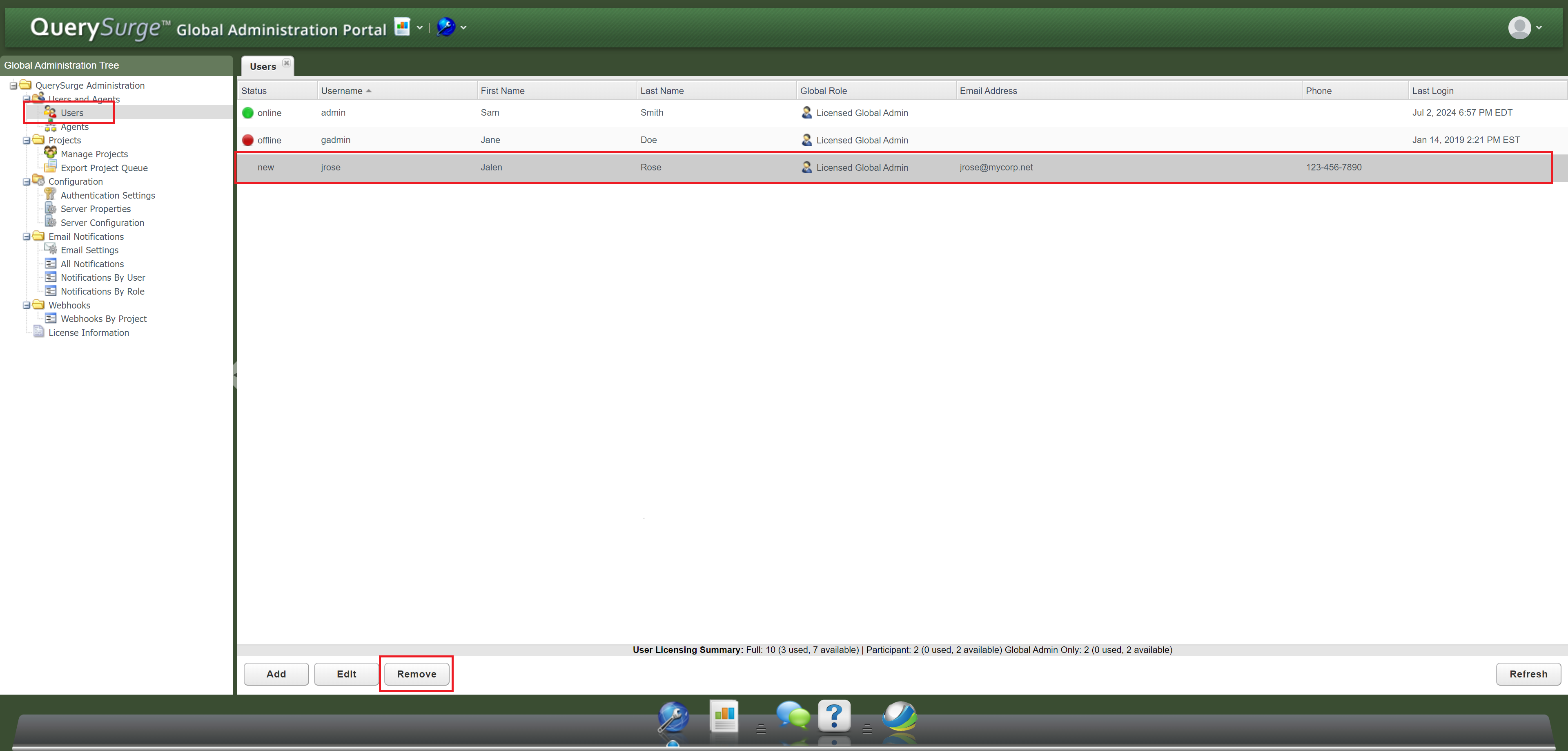Screen dimensions: 1568x751
Task: Click phone 123-456-7890 cell
Action: (1334, 168)
